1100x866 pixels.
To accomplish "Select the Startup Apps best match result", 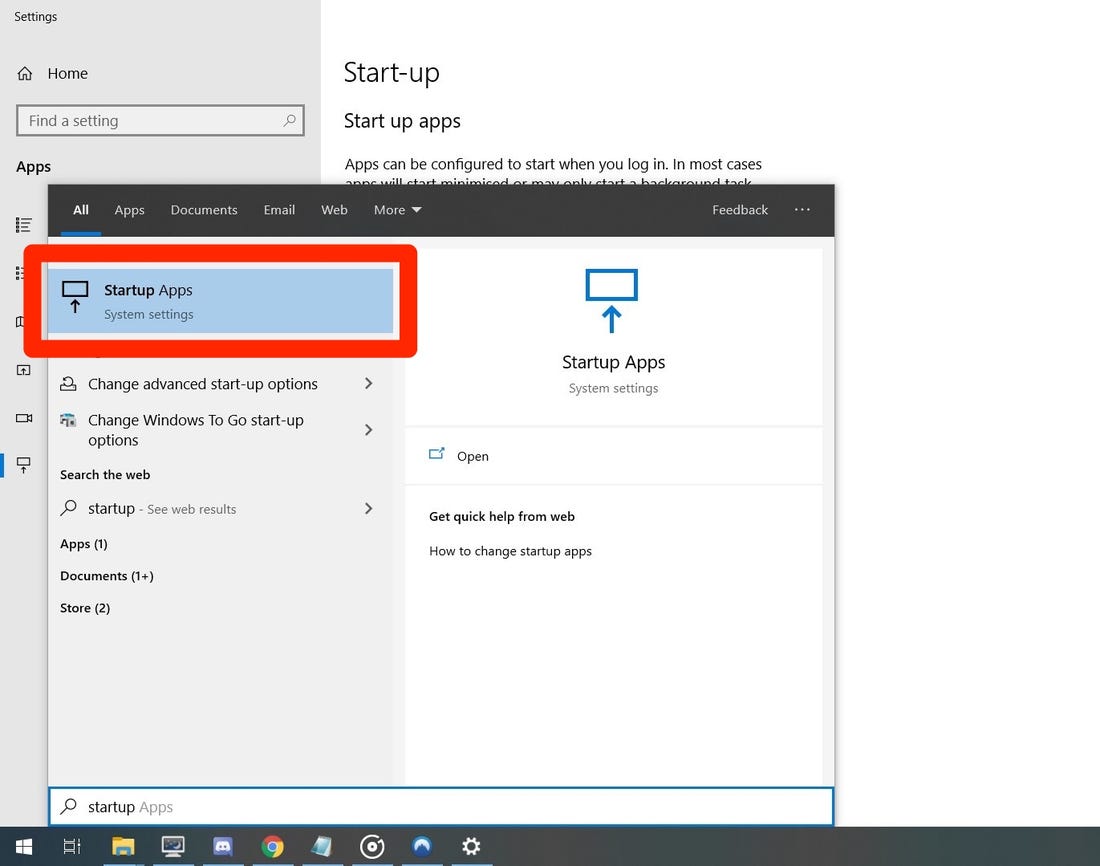I will (x=220, y=301).
